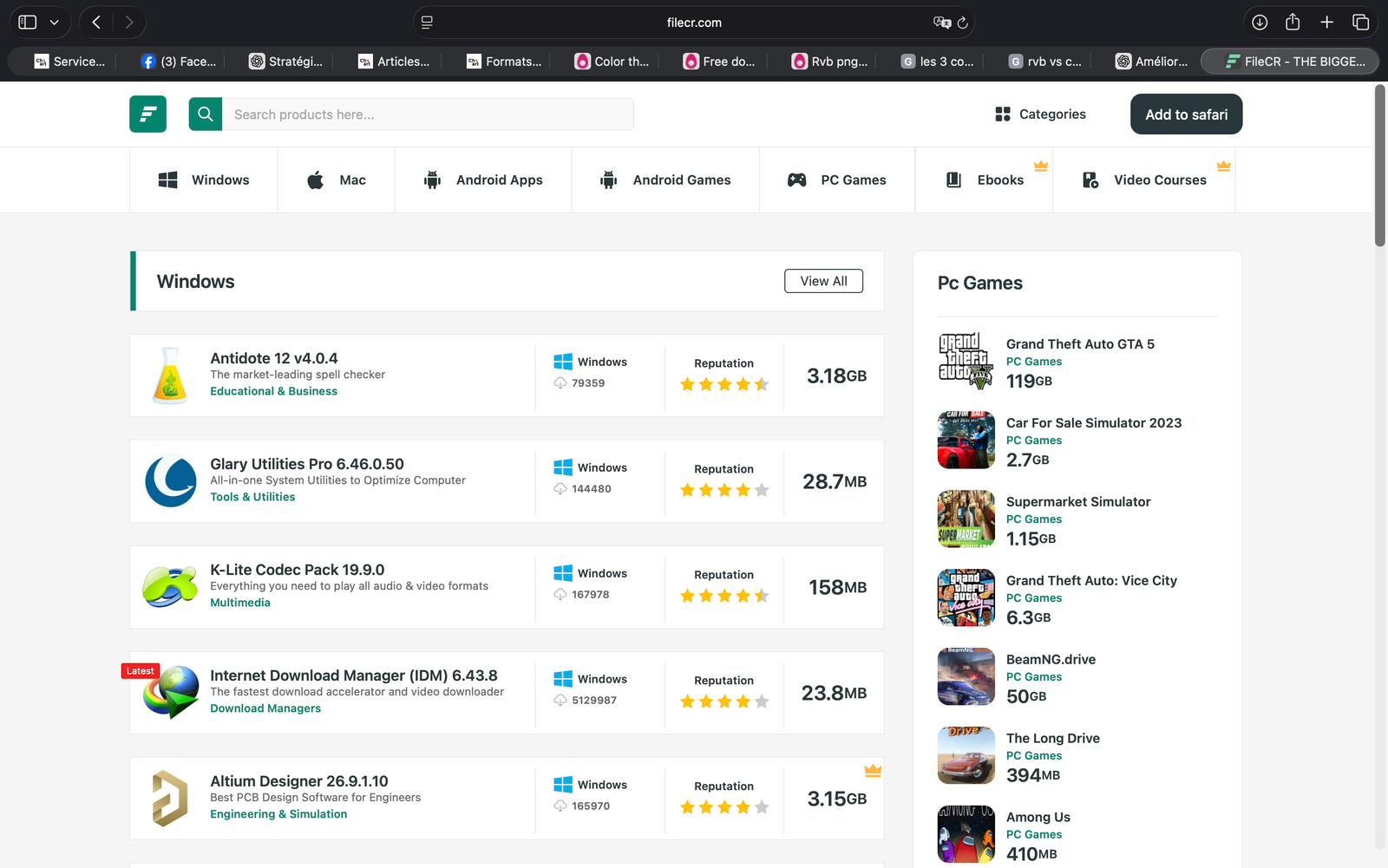Open Among Us game thumbnail

tap(966, 834)
